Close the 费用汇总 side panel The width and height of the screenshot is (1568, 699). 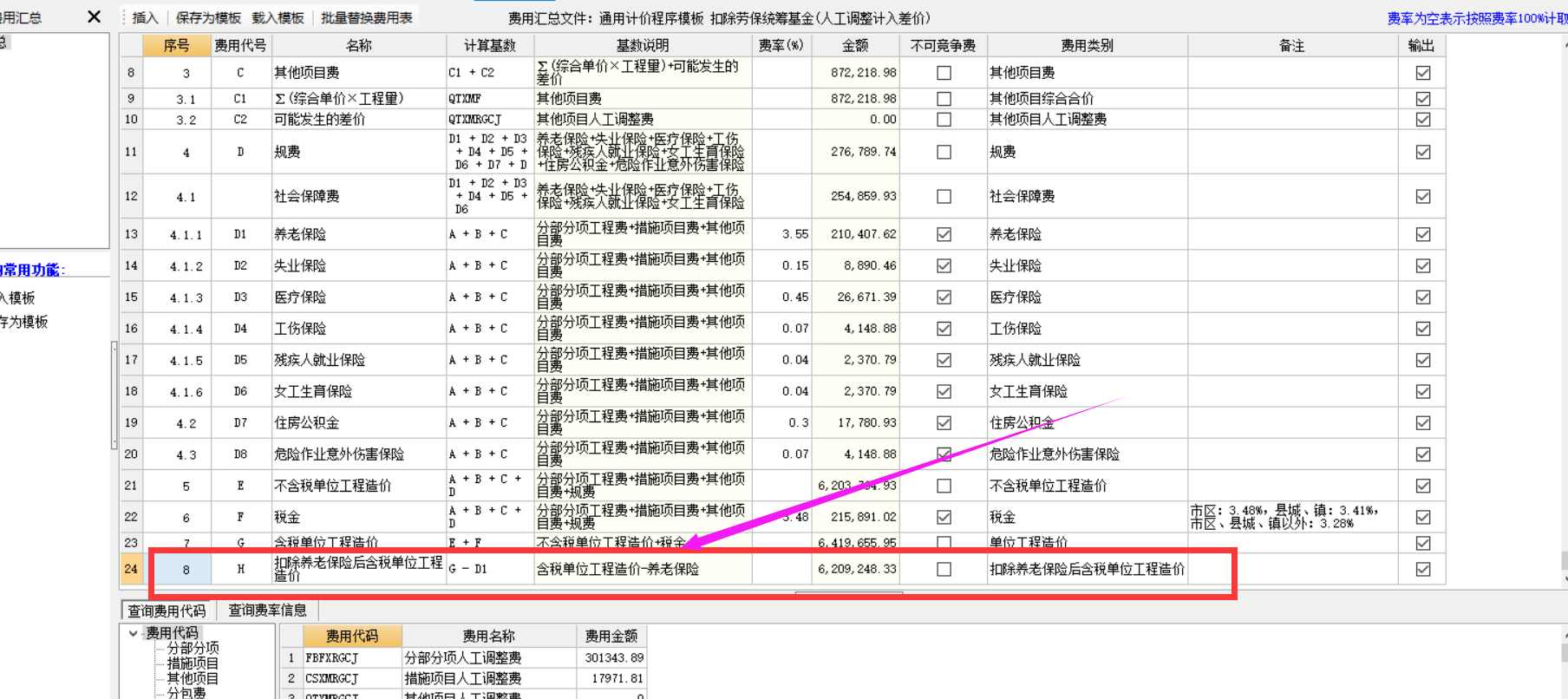tap(95, 16)
